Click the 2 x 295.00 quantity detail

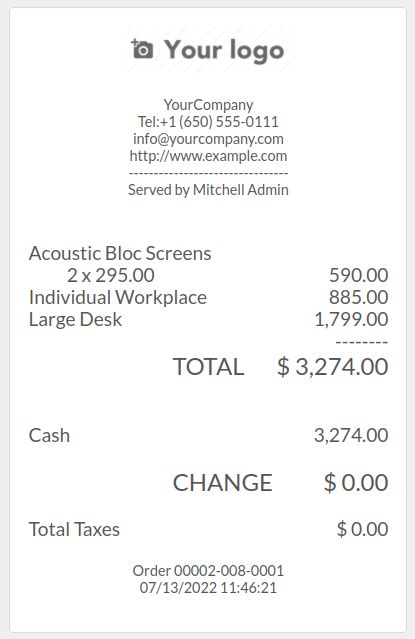coord(111,275)
